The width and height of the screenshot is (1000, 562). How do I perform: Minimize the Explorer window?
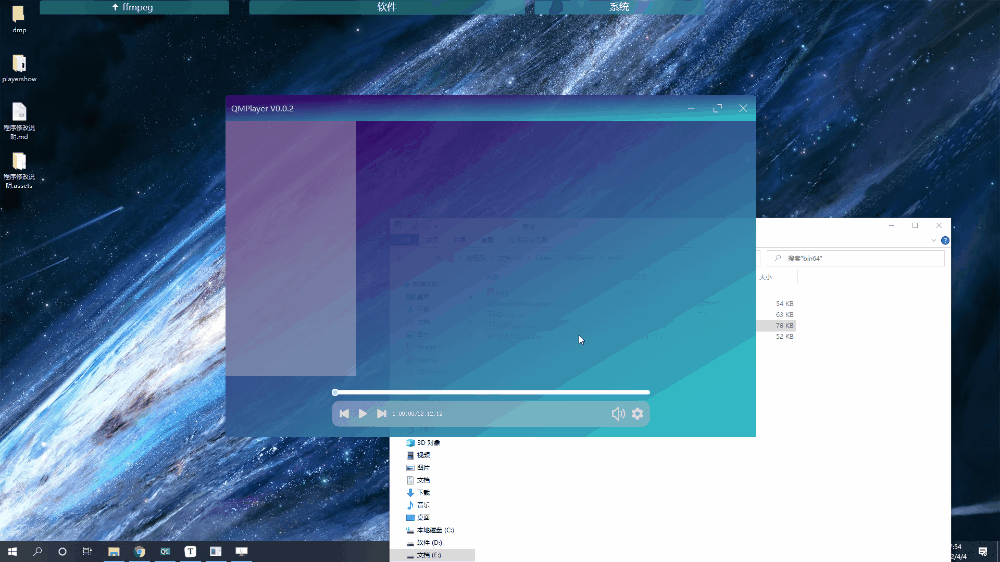click(892, 226)
